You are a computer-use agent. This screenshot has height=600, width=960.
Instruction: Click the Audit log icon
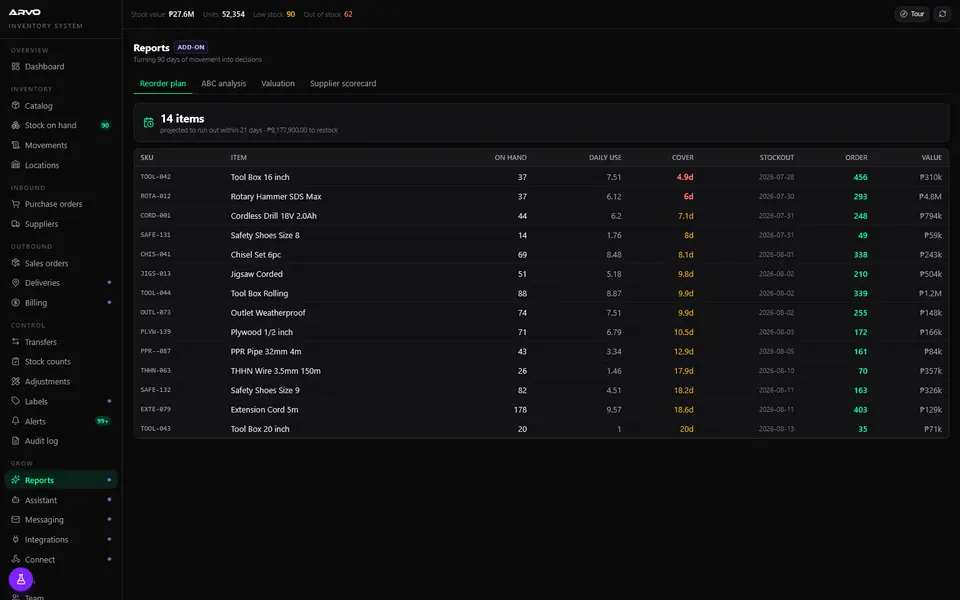tap(15, 441)
